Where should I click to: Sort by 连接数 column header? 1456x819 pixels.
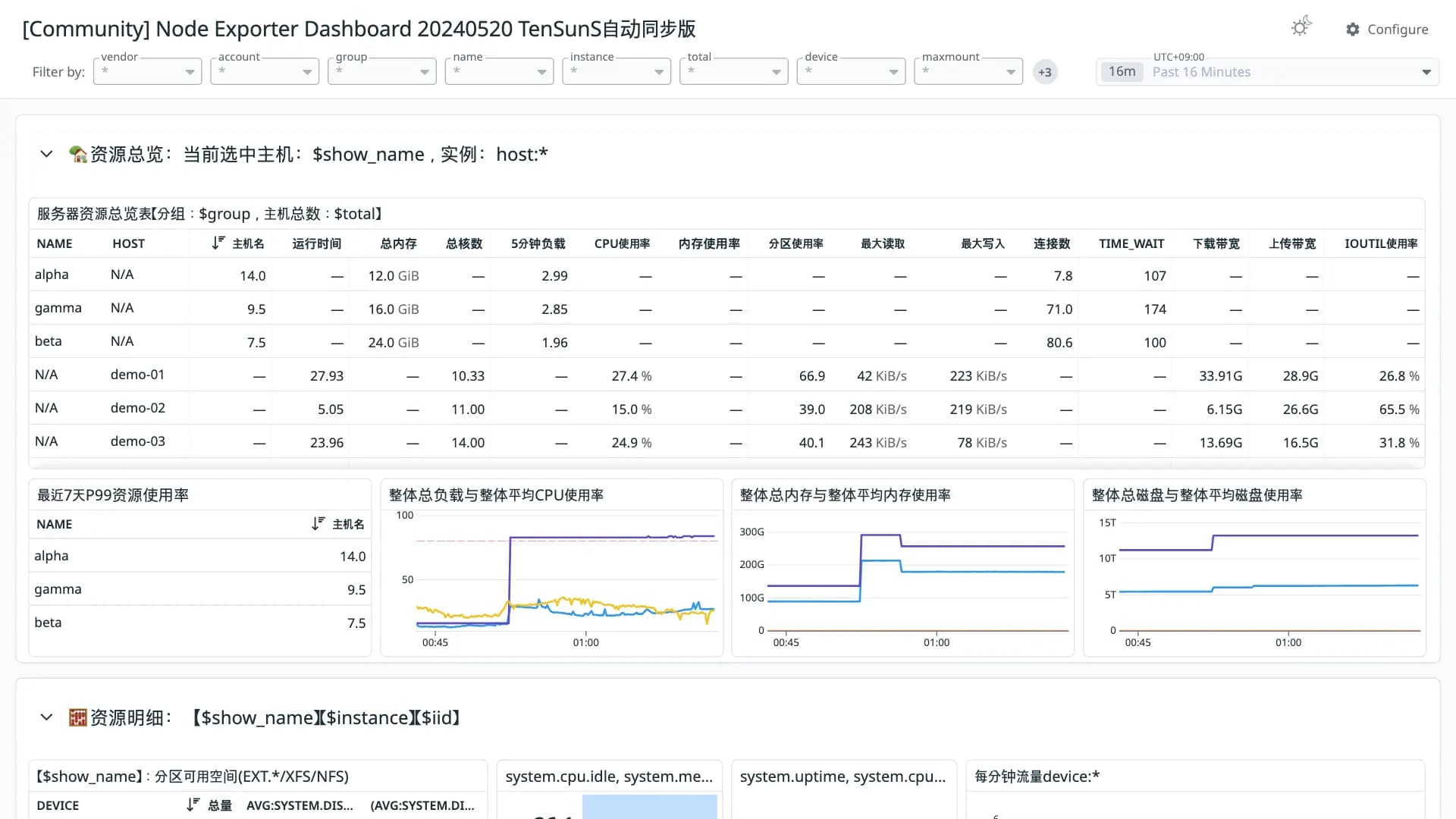point(1052,243)
